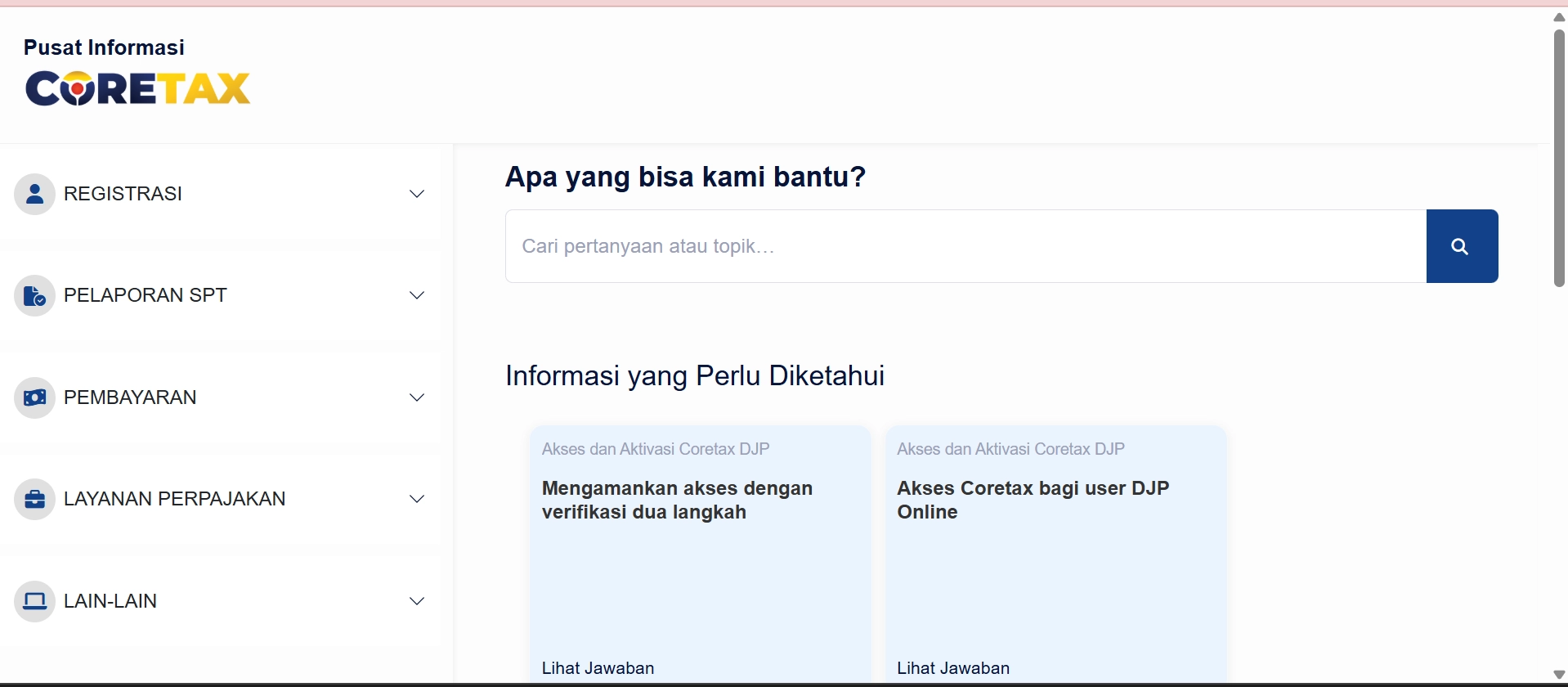Open Lihat Jawaban for Akses Coretax DJP Online
Image resolution: width=1568 pixels, height=687 pixels.
point(953,668)
